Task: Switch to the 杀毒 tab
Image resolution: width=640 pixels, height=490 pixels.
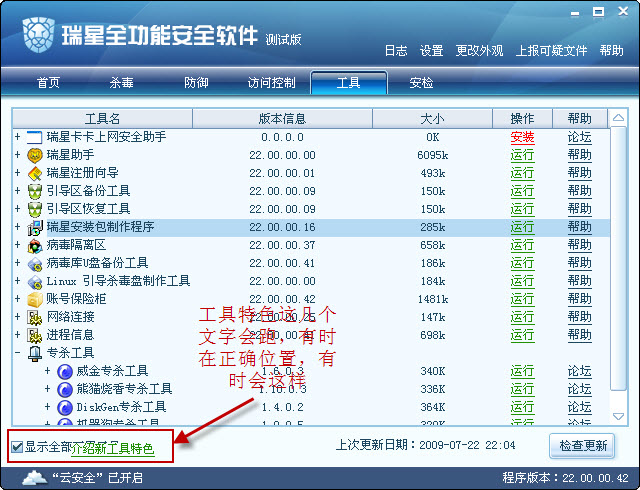Action: 121,83
